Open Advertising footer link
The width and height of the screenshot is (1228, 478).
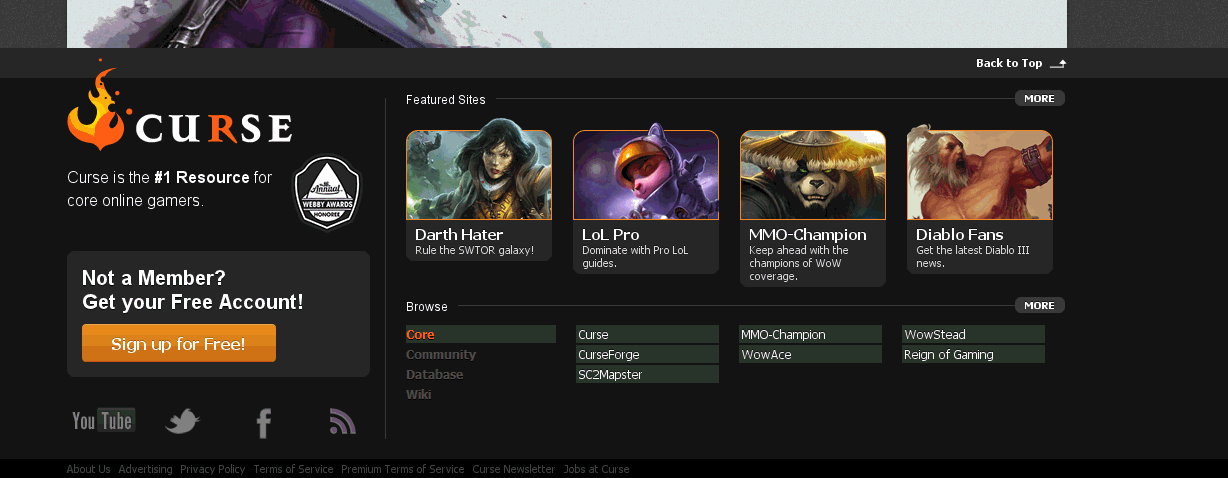coord(146,469)
